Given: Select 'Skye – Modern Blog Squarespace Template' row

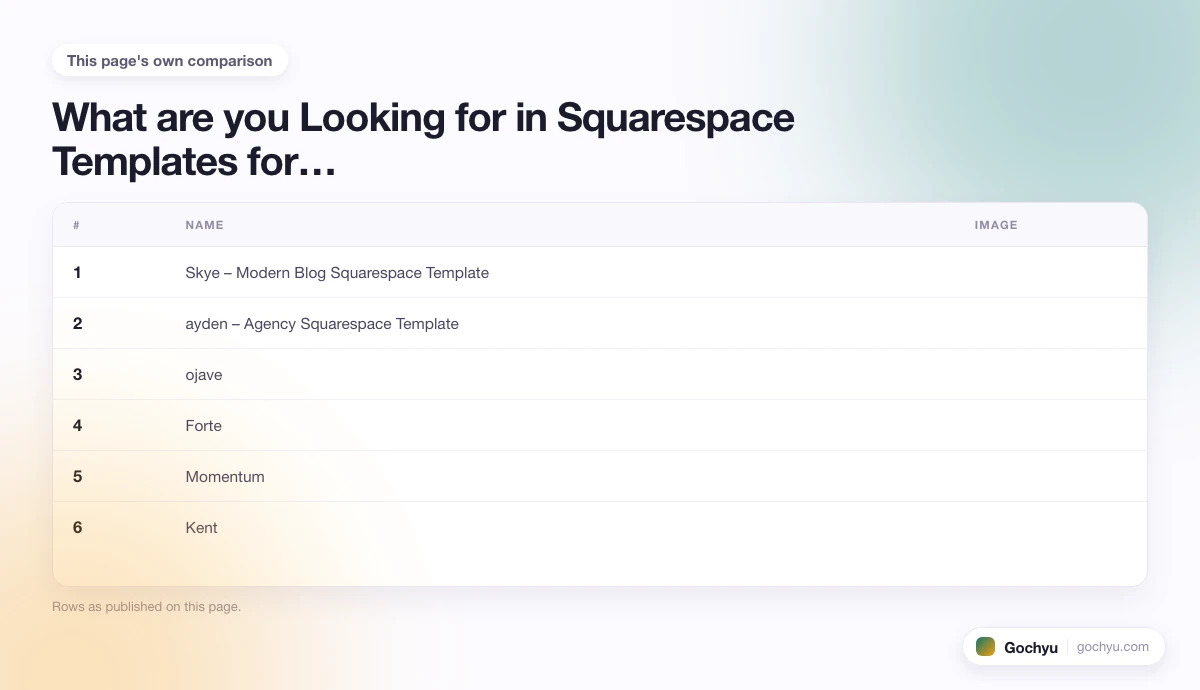Looking at the screenshot, I should point(600,272).
